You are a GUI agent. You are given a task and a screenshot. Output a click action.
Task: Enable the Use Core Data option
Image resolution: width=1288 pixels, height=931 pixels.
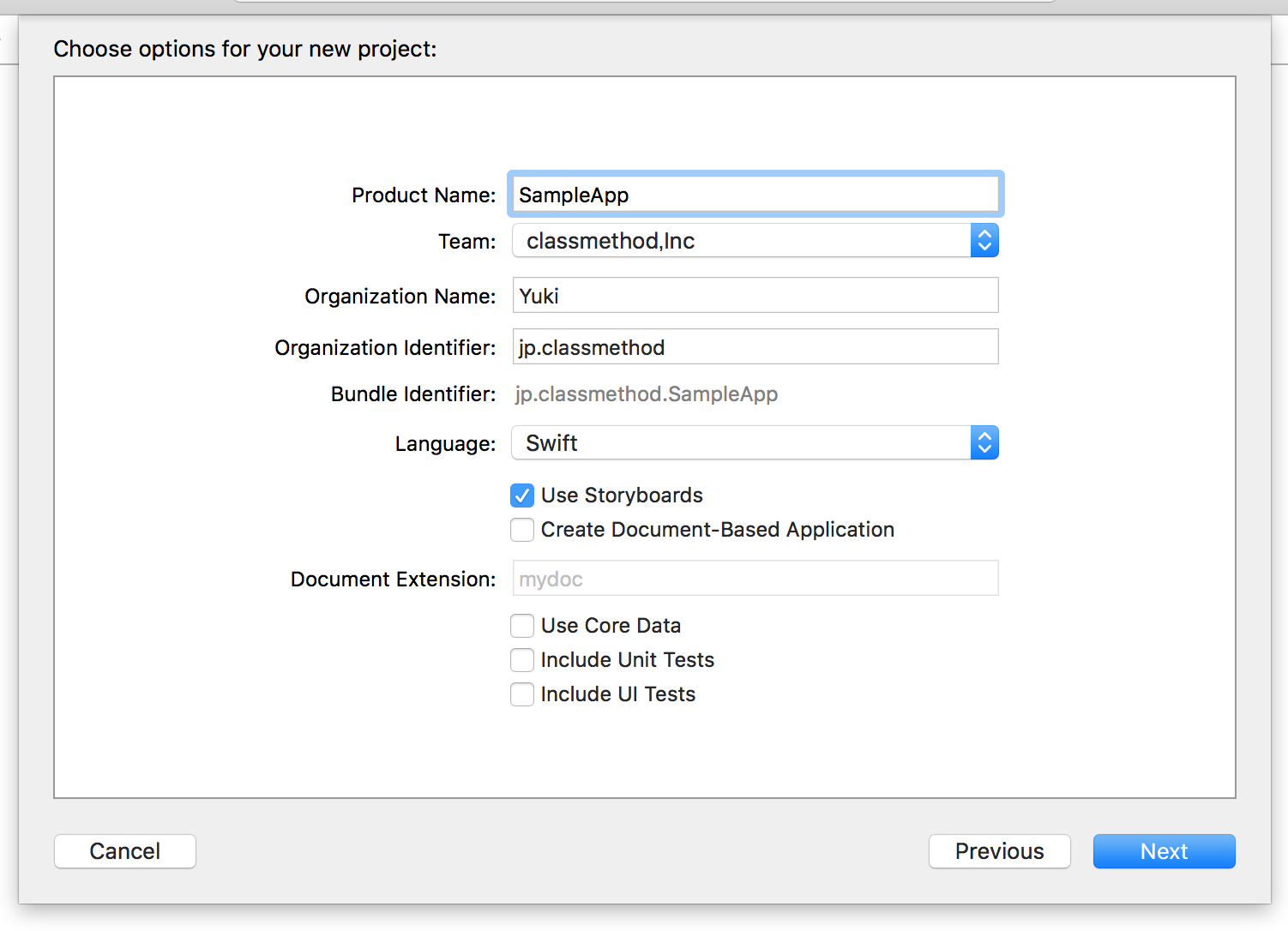(x=522, y=626)
